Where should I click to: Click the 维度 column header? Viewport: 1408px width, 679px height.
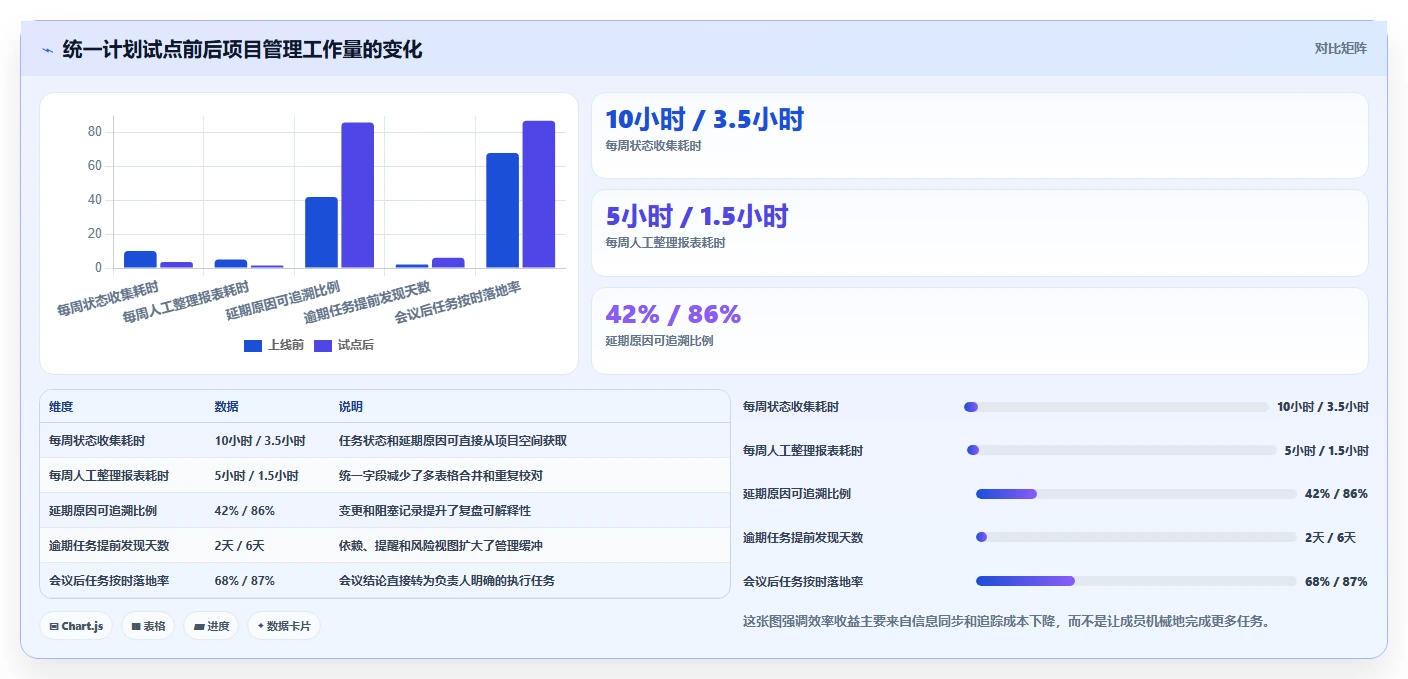(x=61, y=407)
